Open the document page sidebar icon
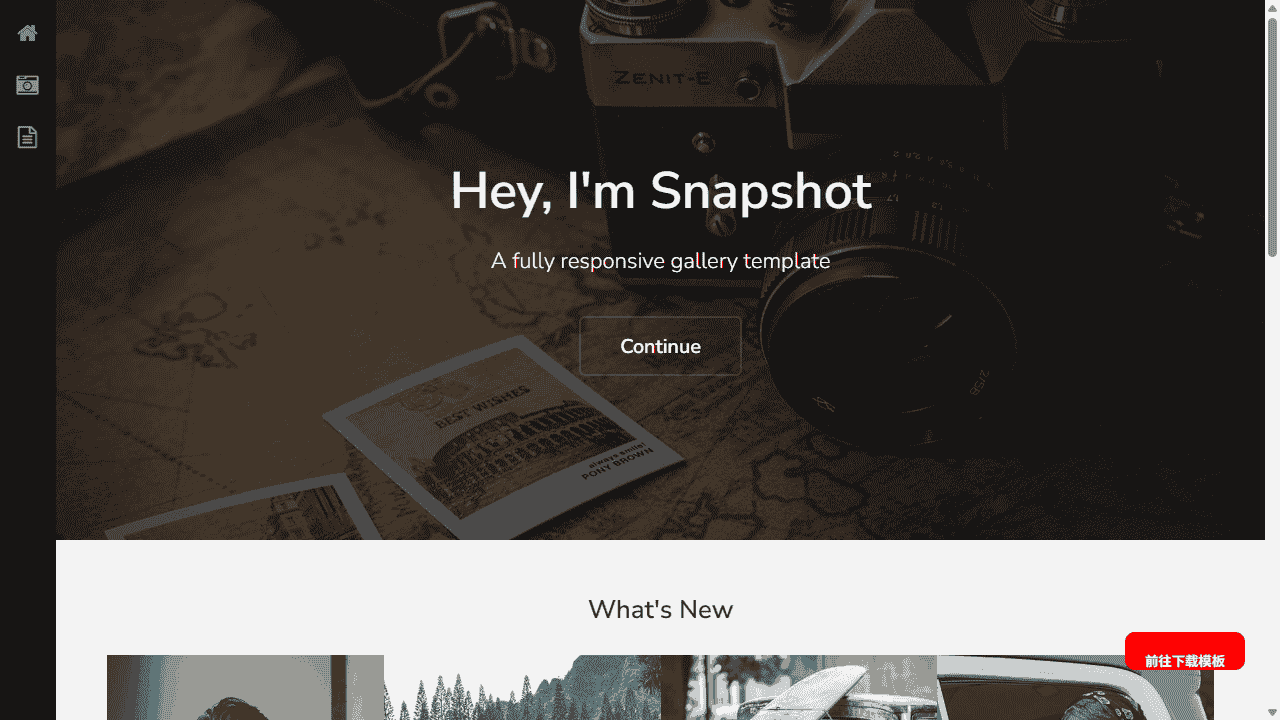Screen dimensions: 1280x720 (x=27, y=137)
